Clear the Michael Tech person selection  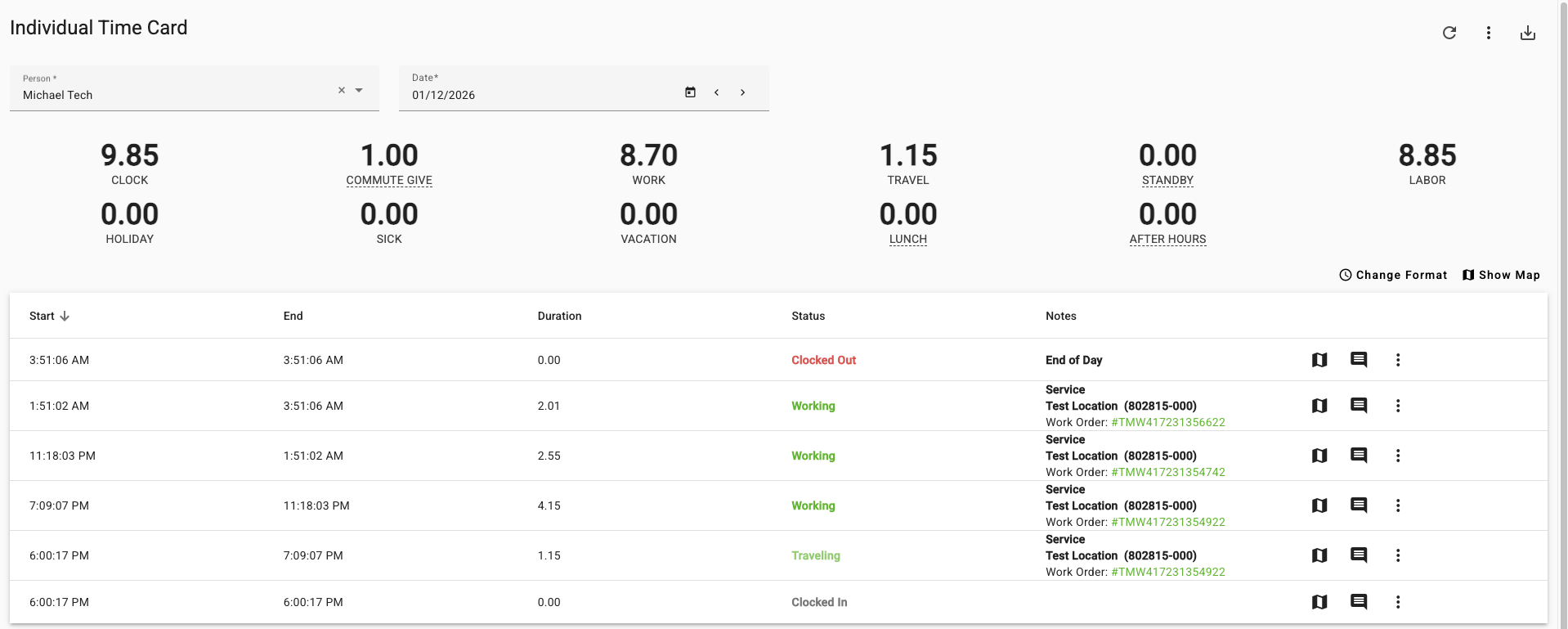click(342, 90)
